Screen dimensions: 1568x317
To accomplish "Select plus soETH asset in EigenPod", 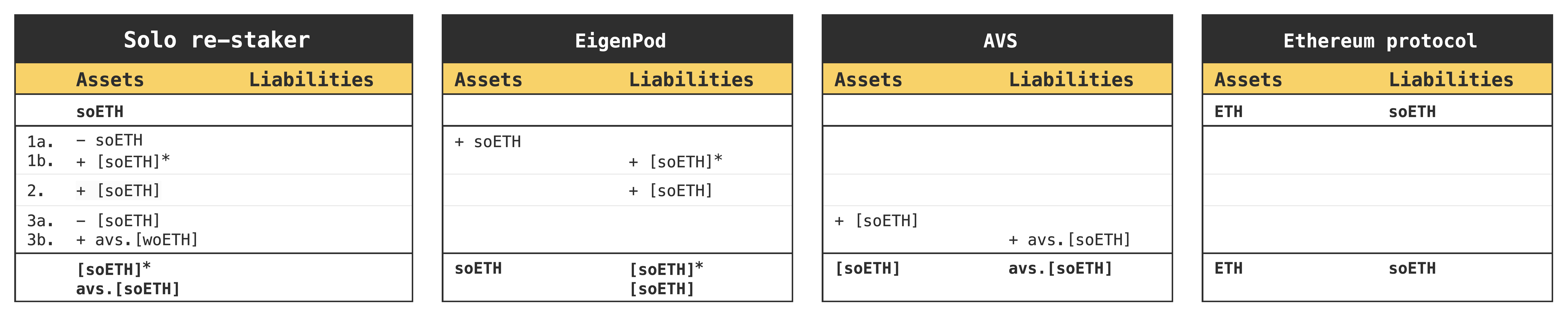I will (x=488, y=142).
